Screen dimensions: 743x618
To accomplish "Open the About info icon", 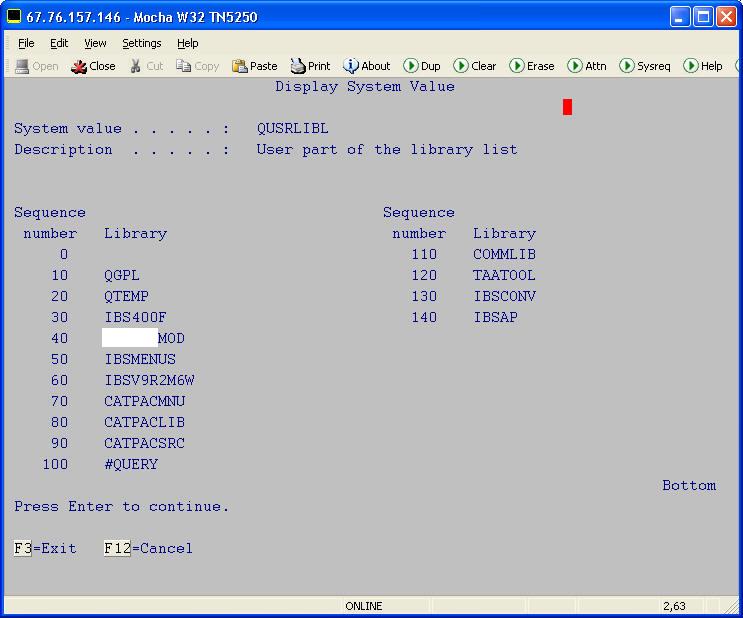I will (x=351, y=66).
